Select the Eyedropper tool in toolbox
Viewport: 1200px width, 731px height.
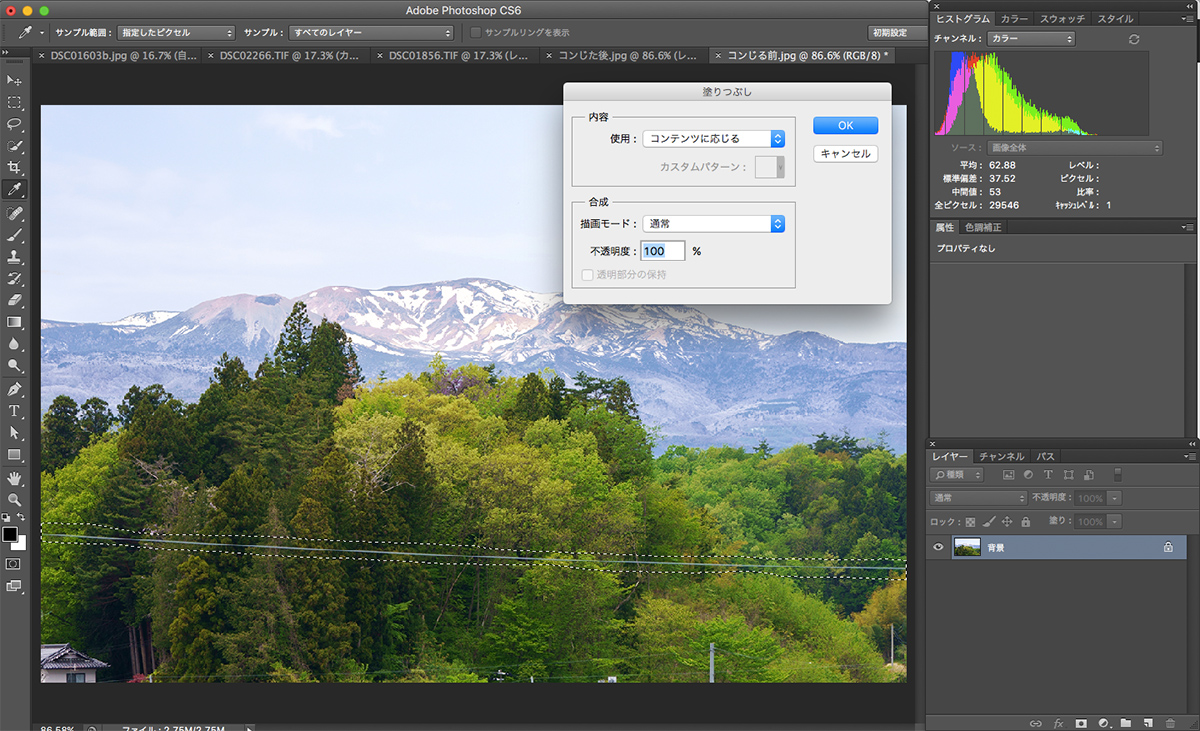coord(14,190)
